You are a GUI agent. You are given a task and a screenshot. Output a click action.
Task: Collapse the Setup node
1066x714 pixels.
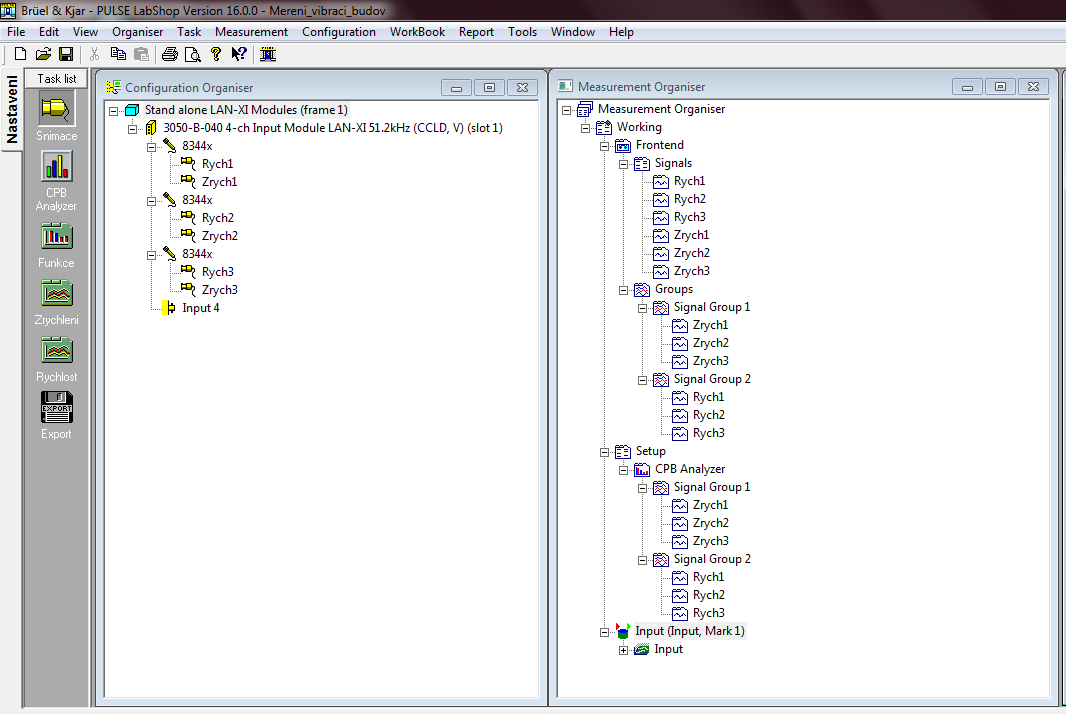tap(604, 452)
